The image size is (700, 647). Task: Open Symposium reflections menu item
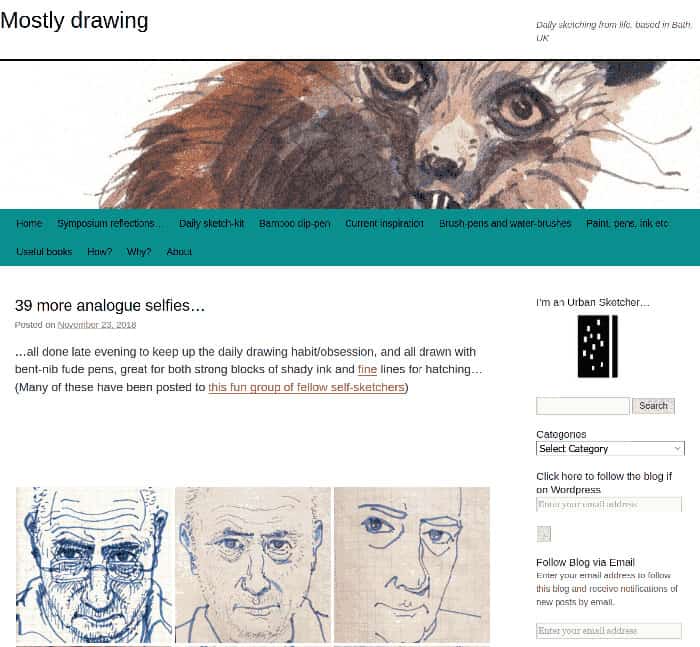click(x=108, y=223)
